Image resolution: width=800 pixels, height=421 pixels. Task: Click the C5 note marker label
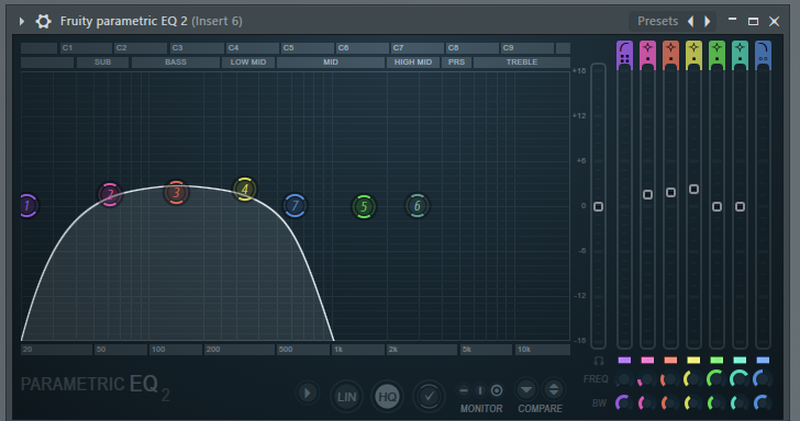[x=307, y=48]
